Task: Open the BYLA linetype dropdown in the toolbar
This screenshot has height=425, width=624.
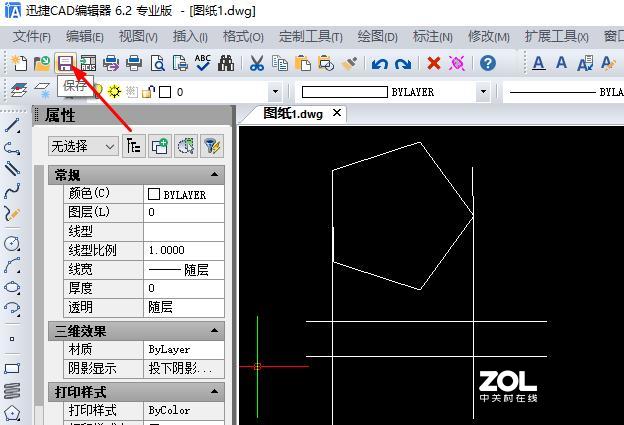Action: (564, 92)
